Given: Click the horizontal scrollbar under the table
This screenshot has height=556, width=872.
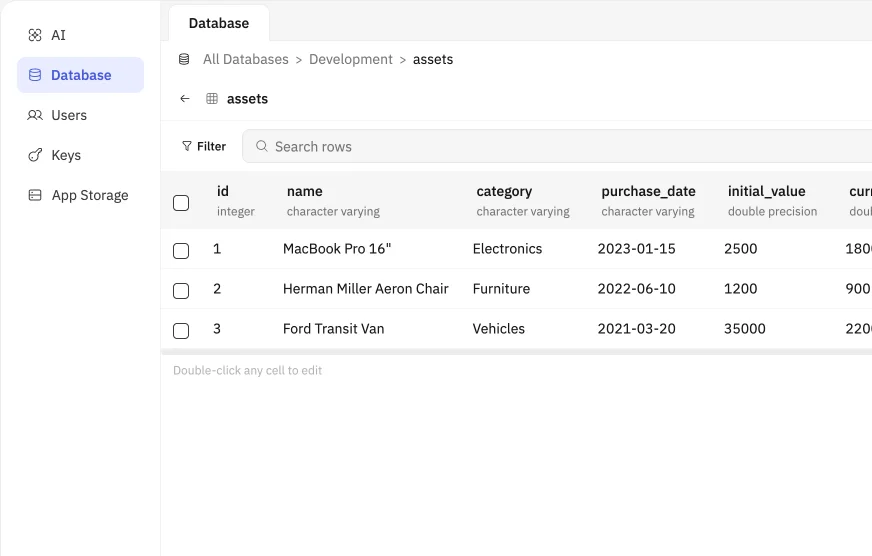Looking at the screenshot, I should 516,352.
